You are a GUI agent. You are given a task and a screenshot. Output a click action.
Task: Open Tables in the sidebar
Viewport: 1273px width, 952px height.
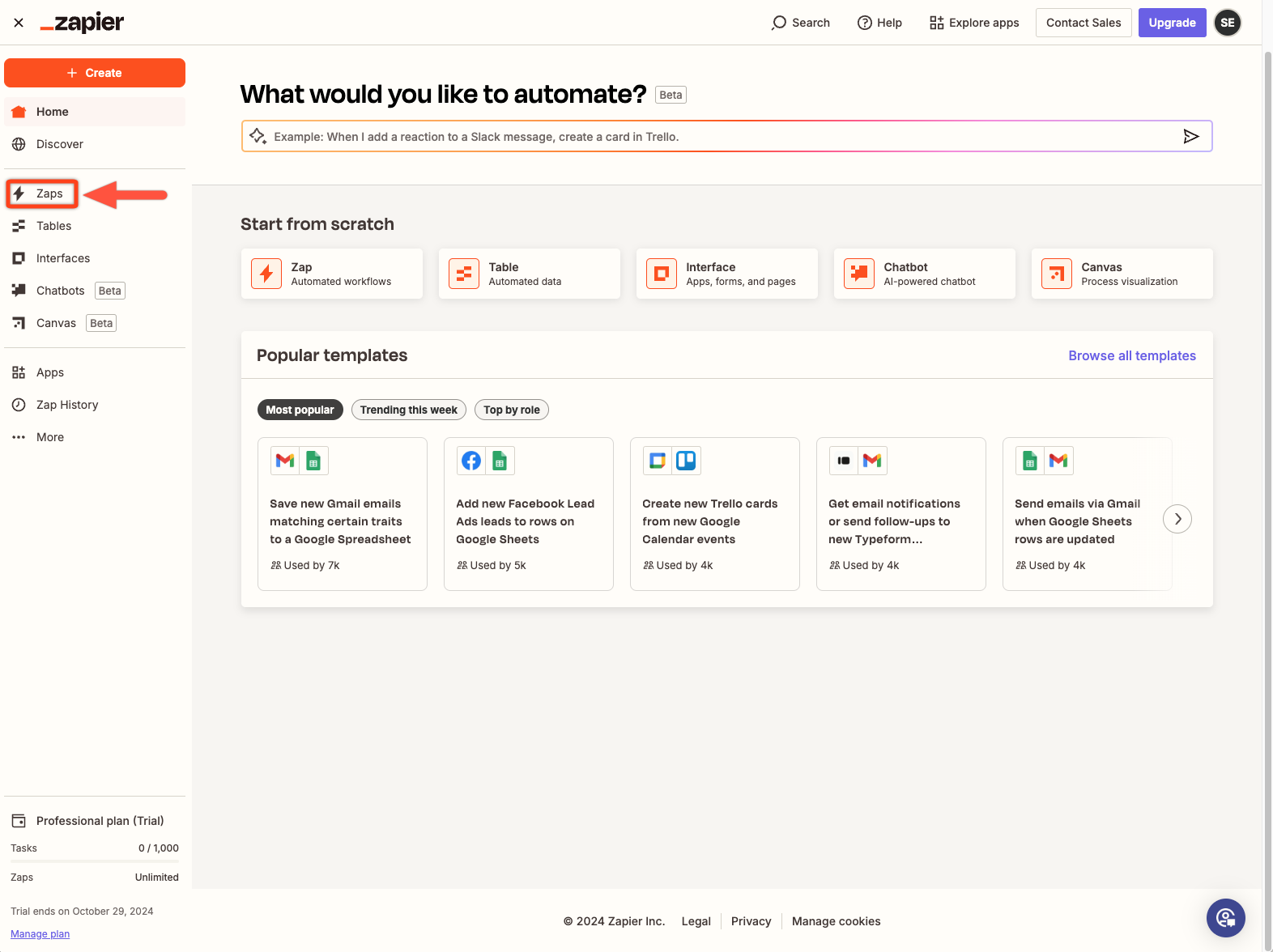[x=95, y=226]
